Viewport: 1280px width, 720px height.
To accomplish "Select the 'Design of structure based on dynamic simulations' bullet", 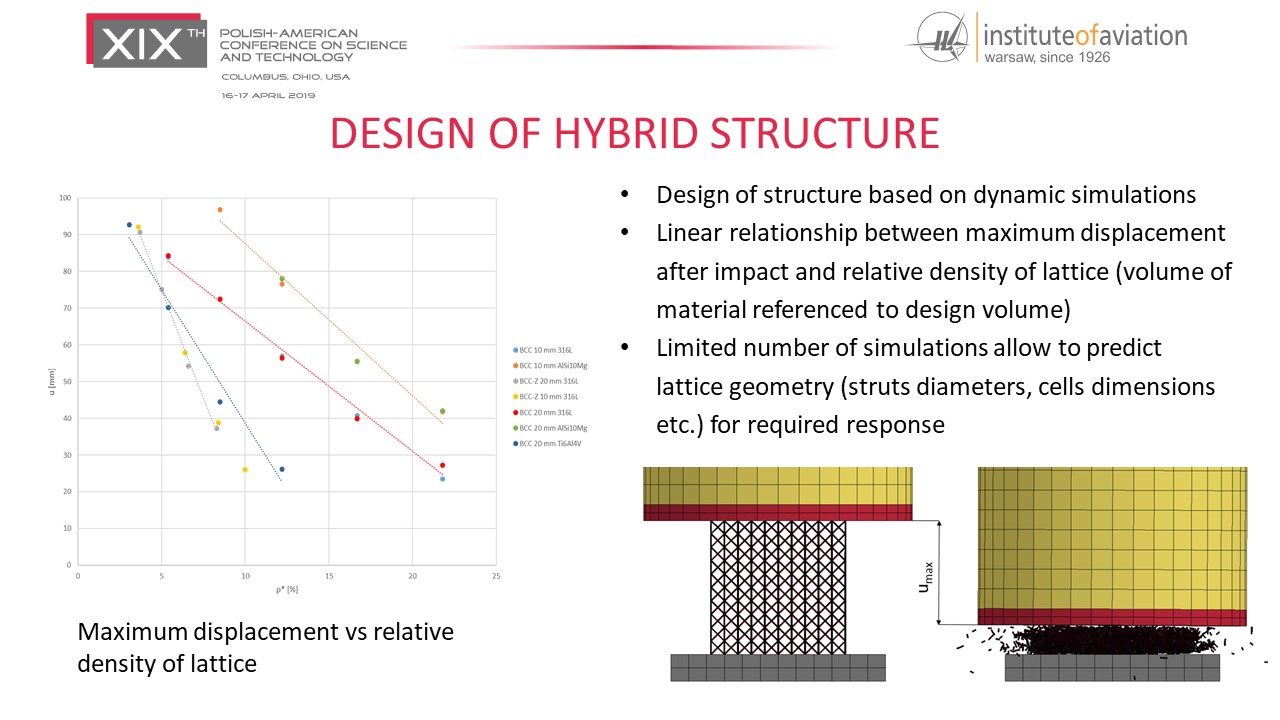I will [x=926, y=195].
